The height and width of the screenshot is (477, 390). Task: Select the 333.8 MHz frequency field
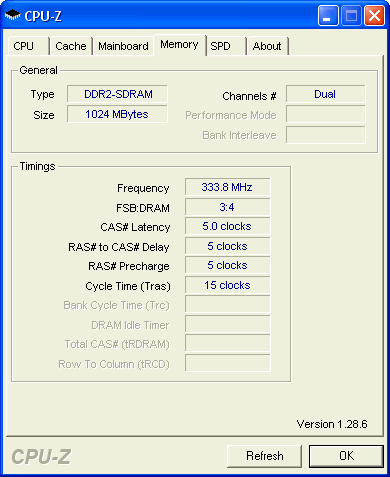[228, 187]
